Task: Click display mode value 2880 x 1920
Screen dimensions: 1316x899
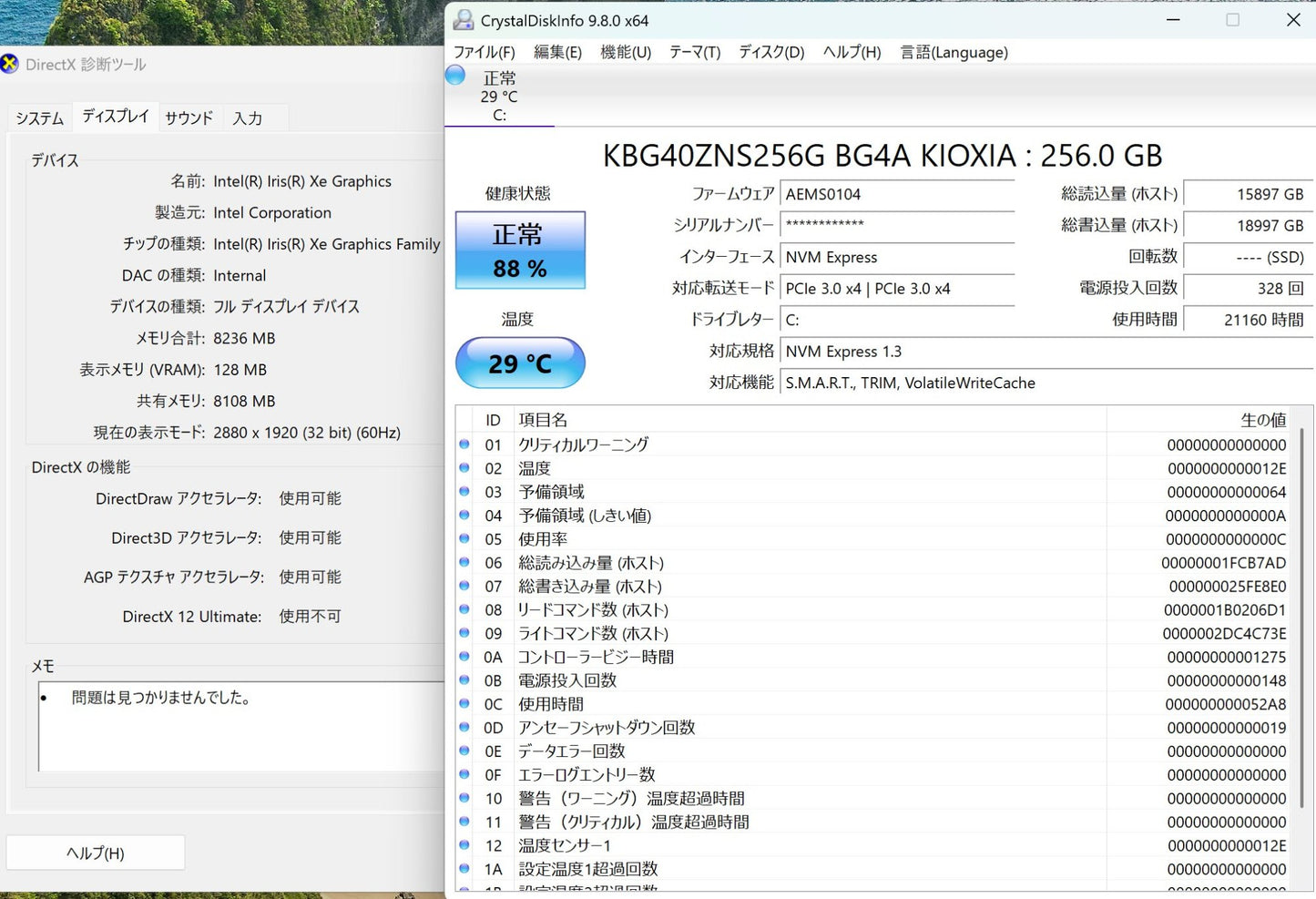Action: coord(307,433)
